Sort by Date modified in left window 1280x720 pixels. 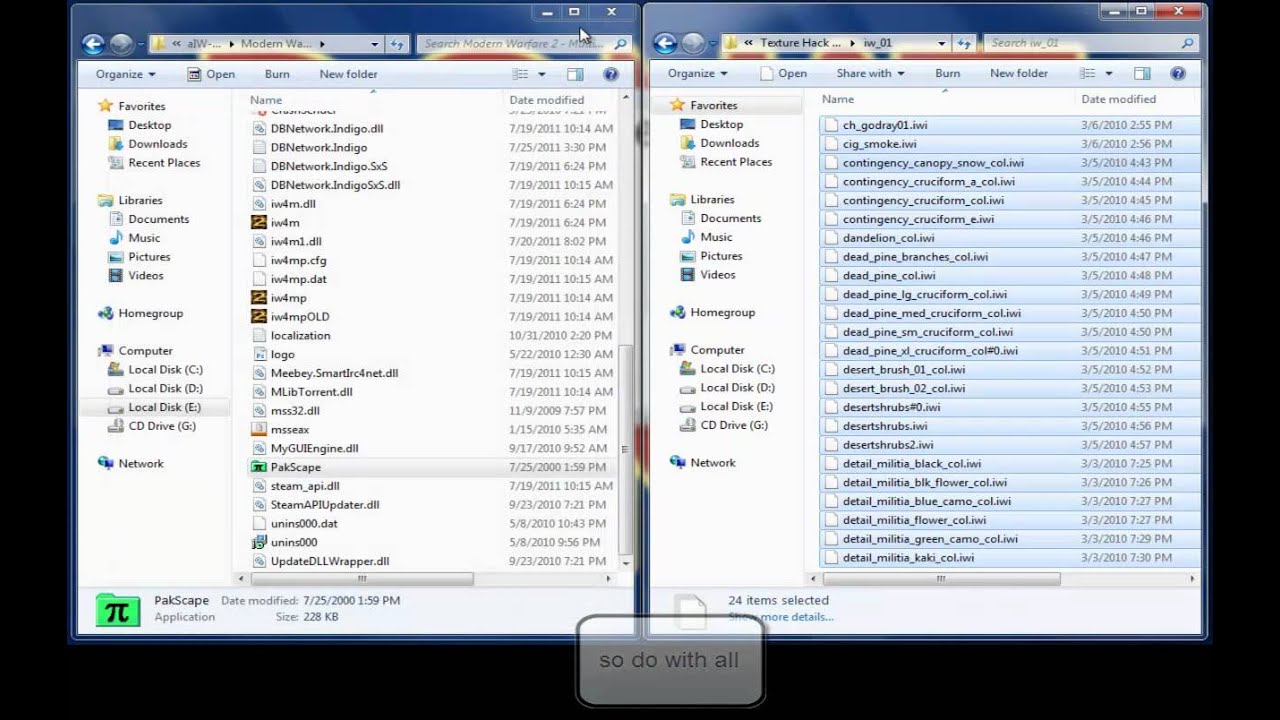pos(546,100)
